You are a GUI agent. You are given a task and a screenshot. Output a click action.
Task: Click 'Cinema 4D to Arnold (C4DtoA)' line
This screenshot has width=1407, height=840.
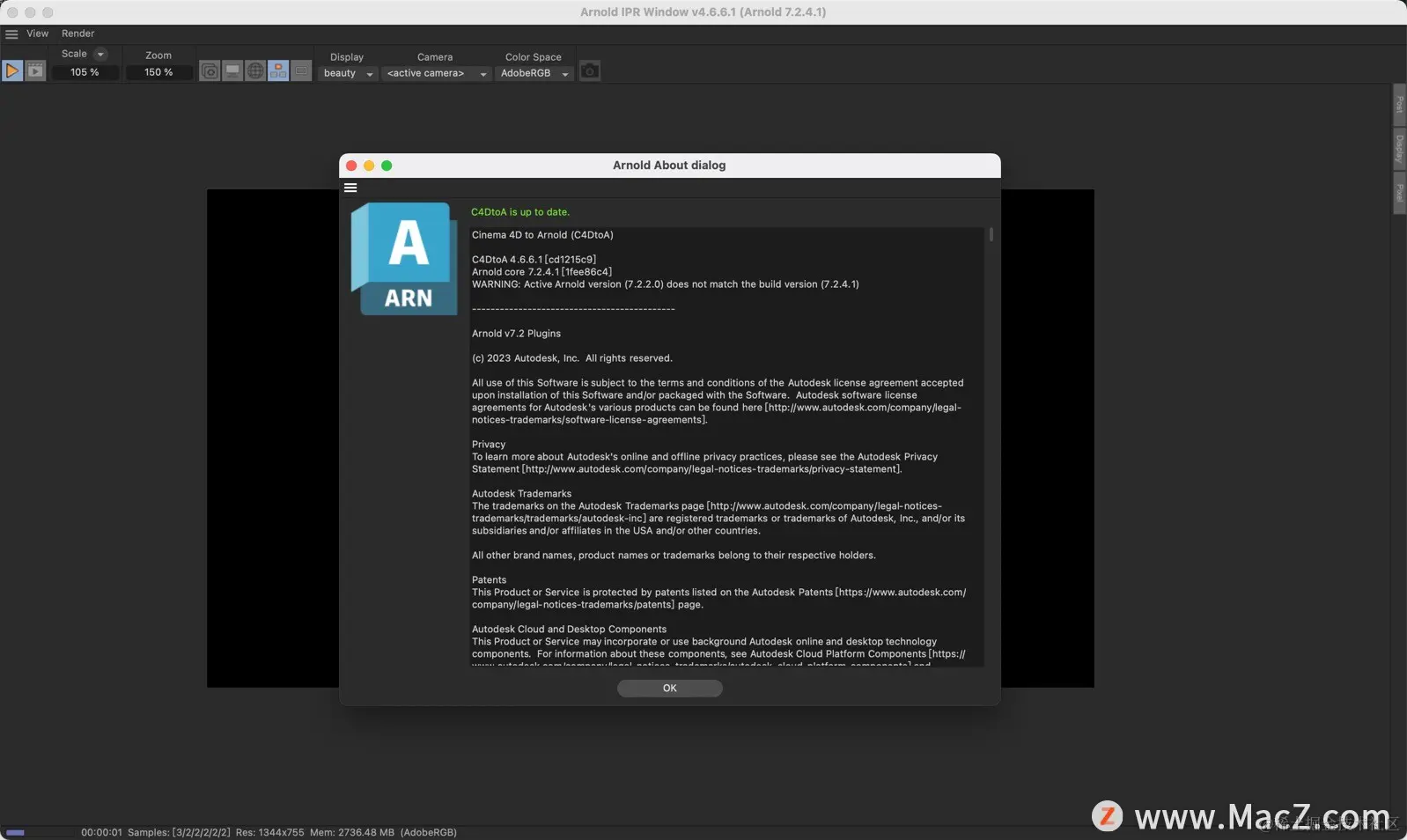(542, 235)
